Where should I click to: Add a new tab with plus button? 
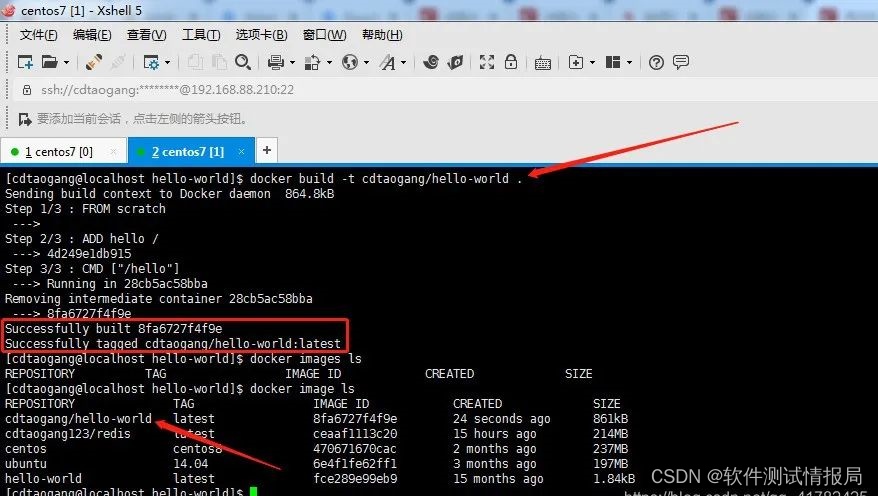(267, 150)
